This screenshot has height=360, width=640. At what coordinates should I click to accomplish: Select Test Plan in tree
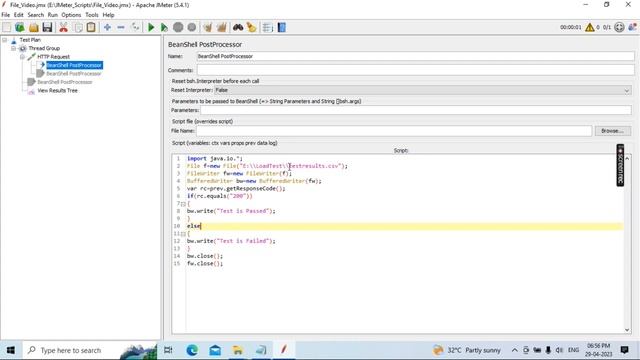pos(30,40)
